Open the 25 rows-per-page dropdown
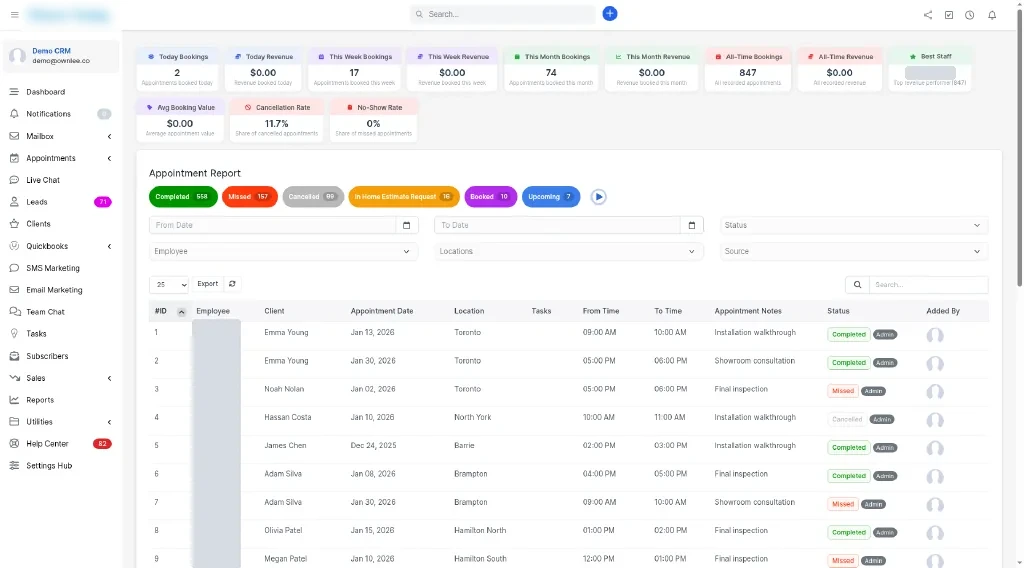The height and width of the screenshot is (568, 1024). click(x=168, y=285)
